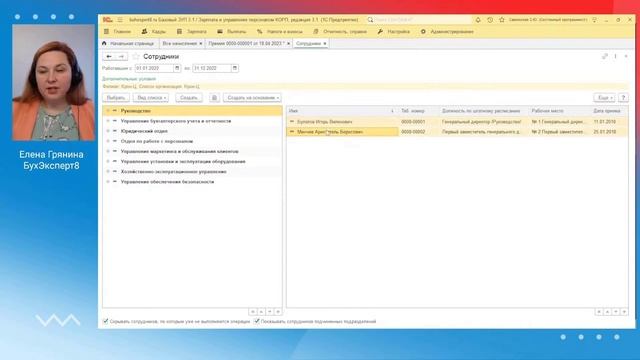The image size is (640, 360).
Task: Open calendar for the start date 01.01.2022
Action: pyautogui.click(x=177, y=68)
